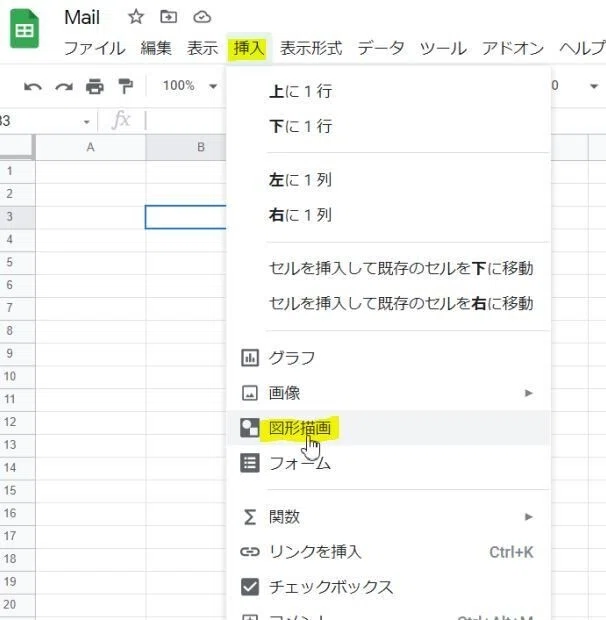Select the Ctrl+K shortcut text
This screenshot has height=620, width=606.
pos(511,552)
